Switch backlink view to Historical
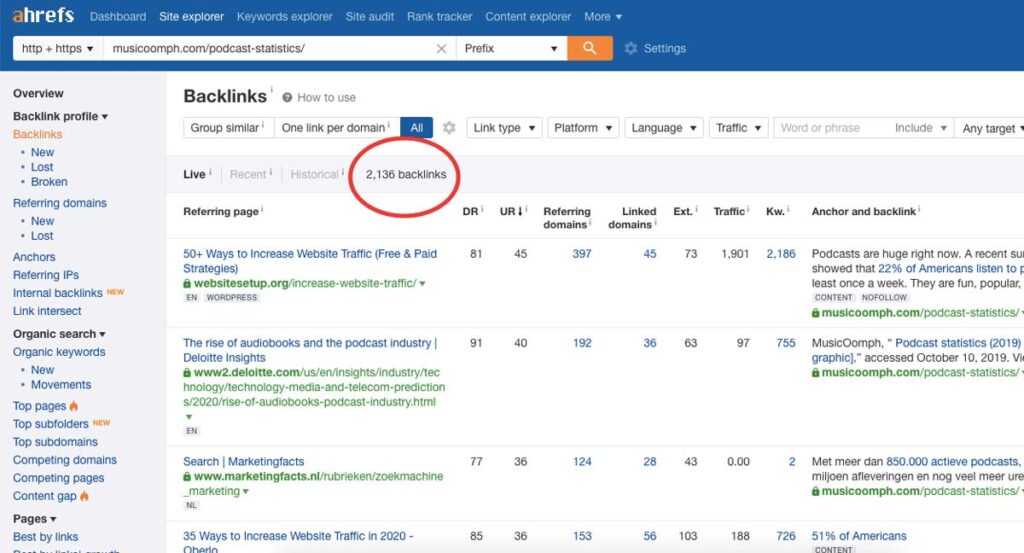The width and height of the screenshot is (1024, 553). 315,174
